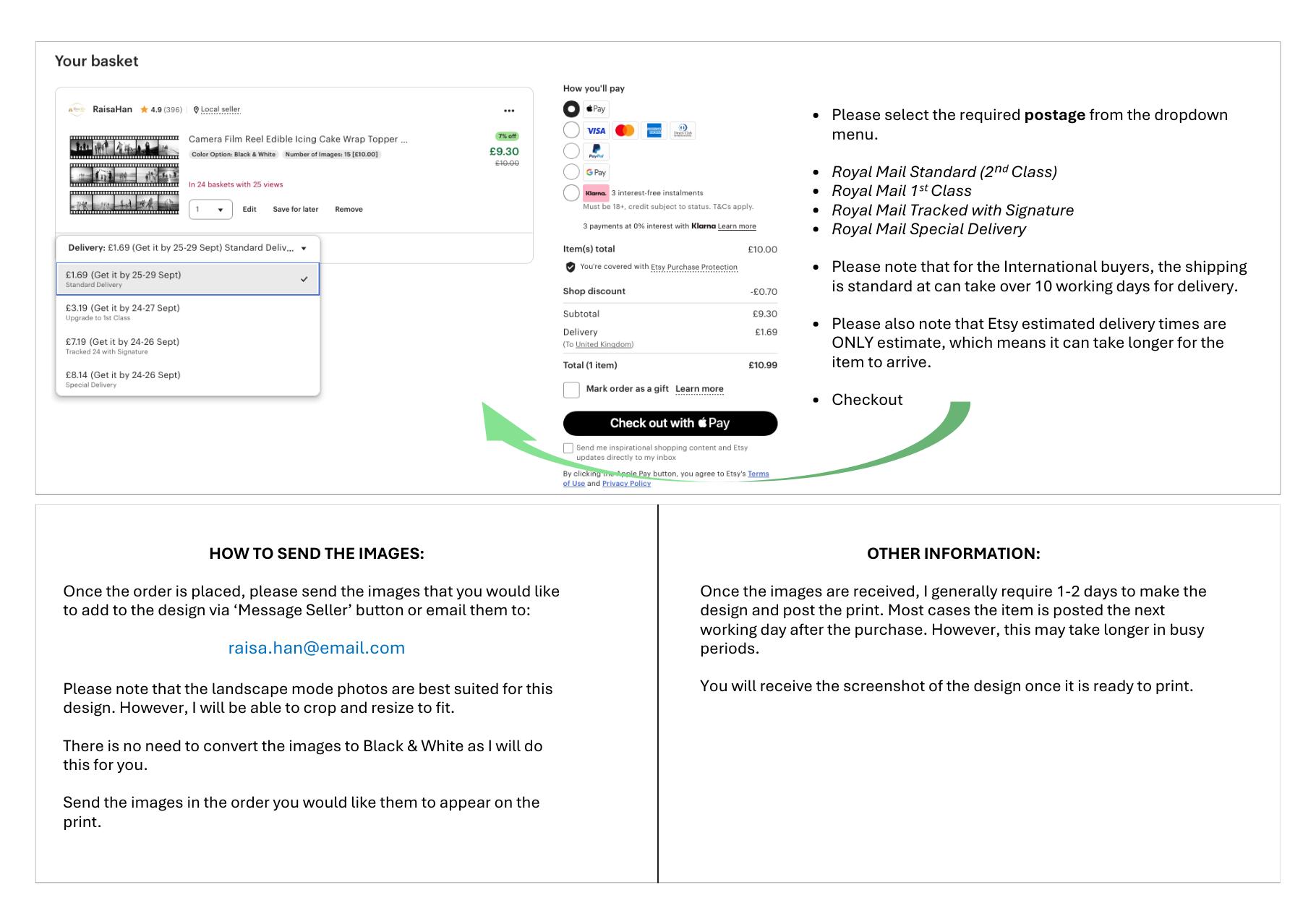This screenshot has height=911, width=1316.
Task: Click Save for later
Action: pos(295,210)
